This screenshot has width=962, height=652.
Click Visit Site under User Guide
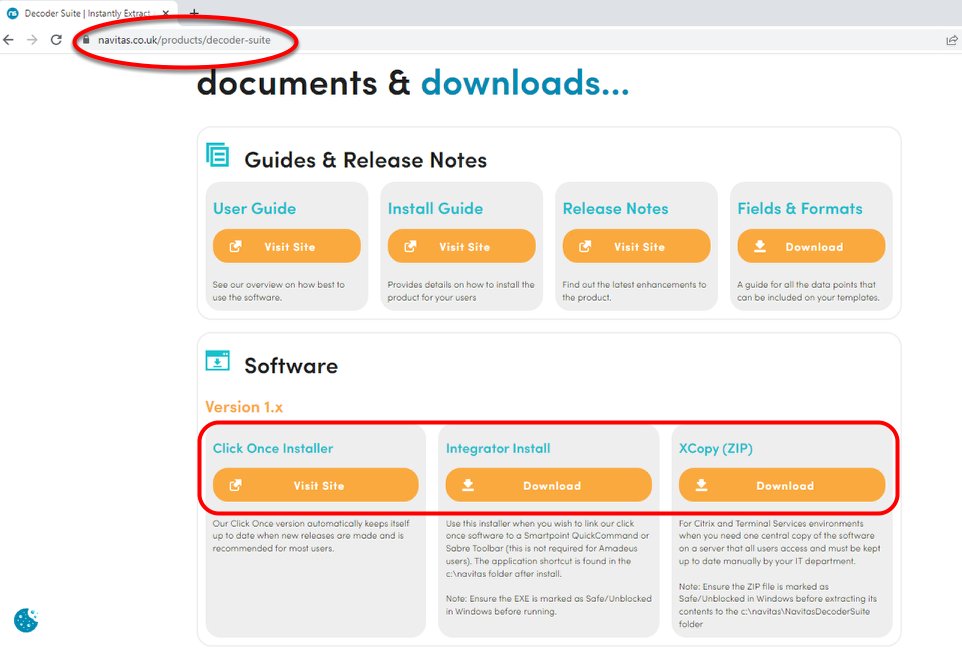coord(287,246)
